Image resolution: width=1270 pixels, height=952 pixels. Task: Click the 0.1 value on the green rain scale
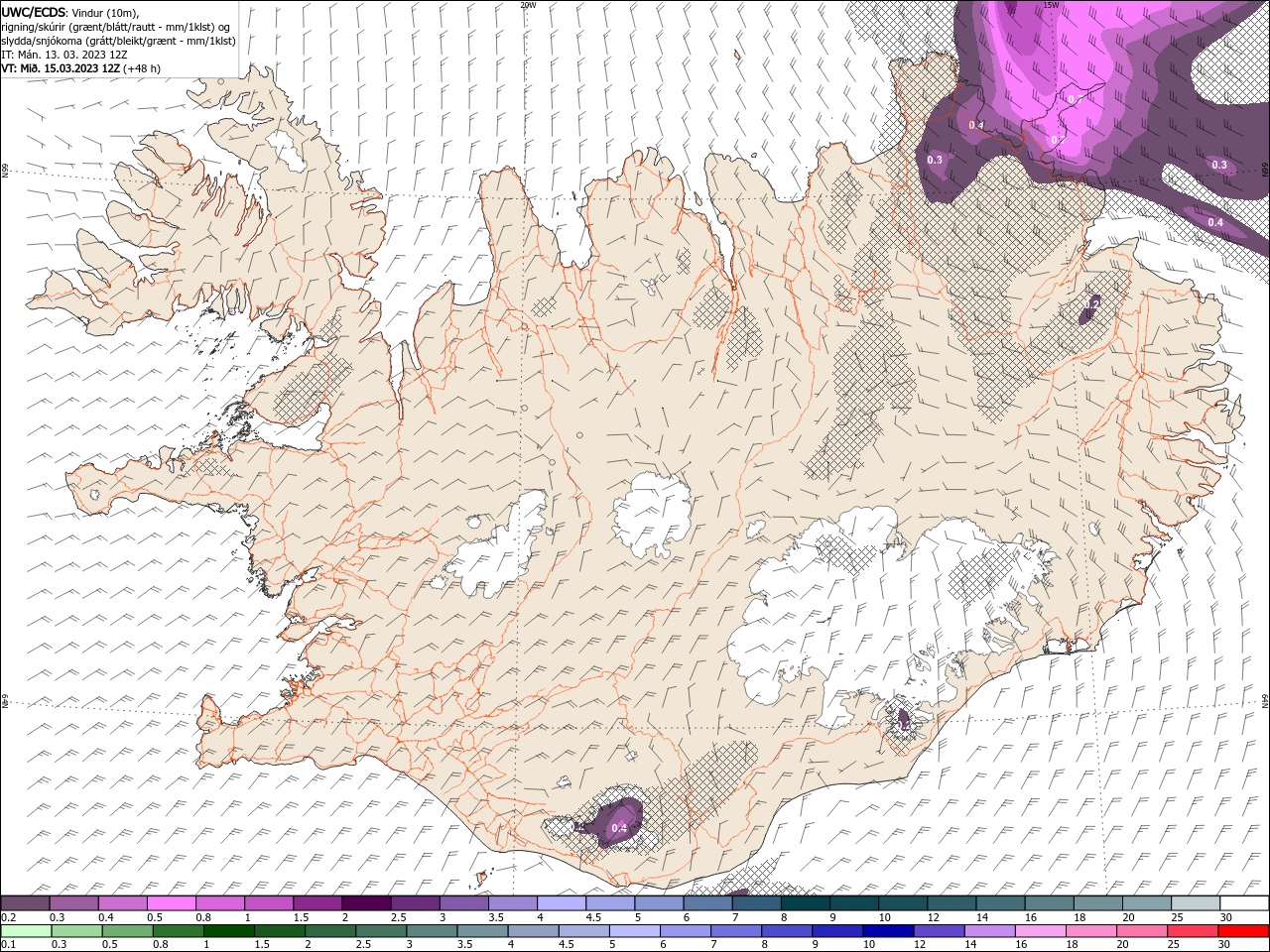[9, 945]
